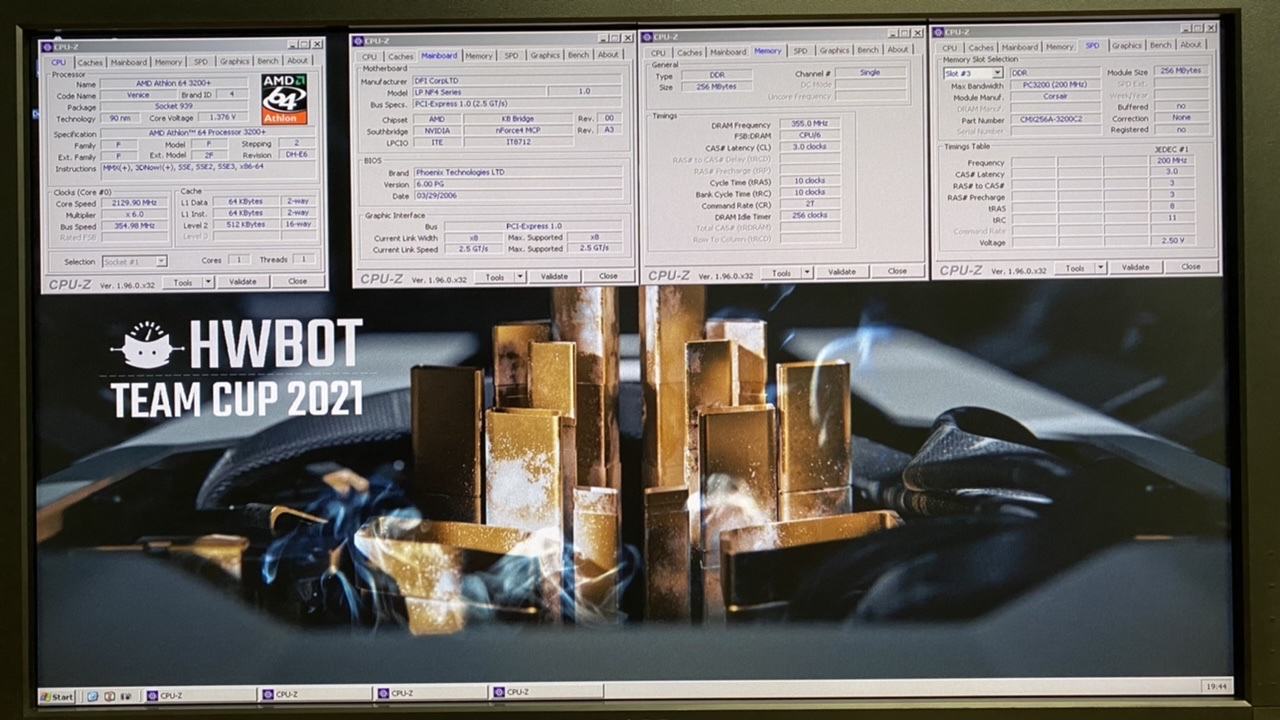Click the Instructions field listing MMX, SSE

(208, 169)
